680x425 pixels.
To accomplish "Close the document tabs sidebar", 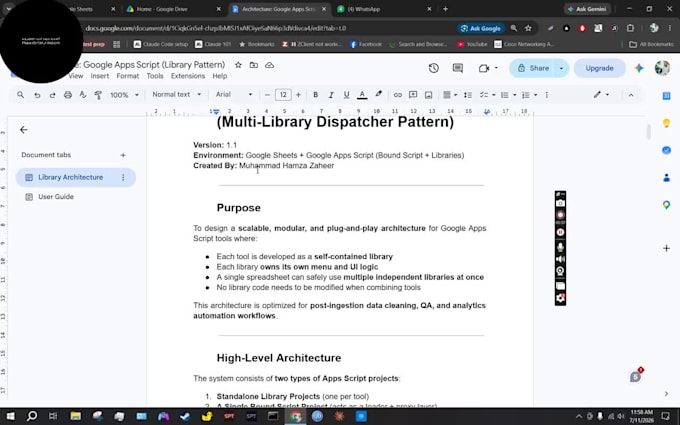I will [x=24, y=130].
